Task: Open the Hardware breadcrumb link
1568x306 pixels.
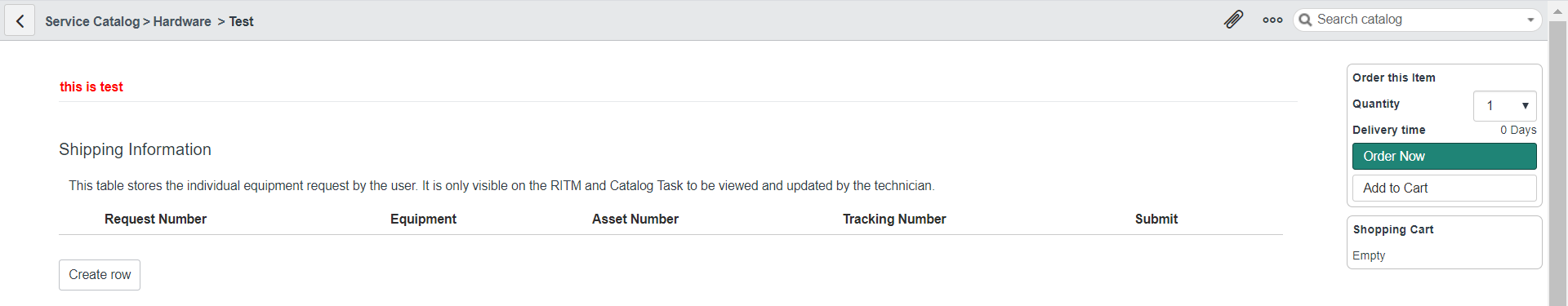Action: click(182, 21)
